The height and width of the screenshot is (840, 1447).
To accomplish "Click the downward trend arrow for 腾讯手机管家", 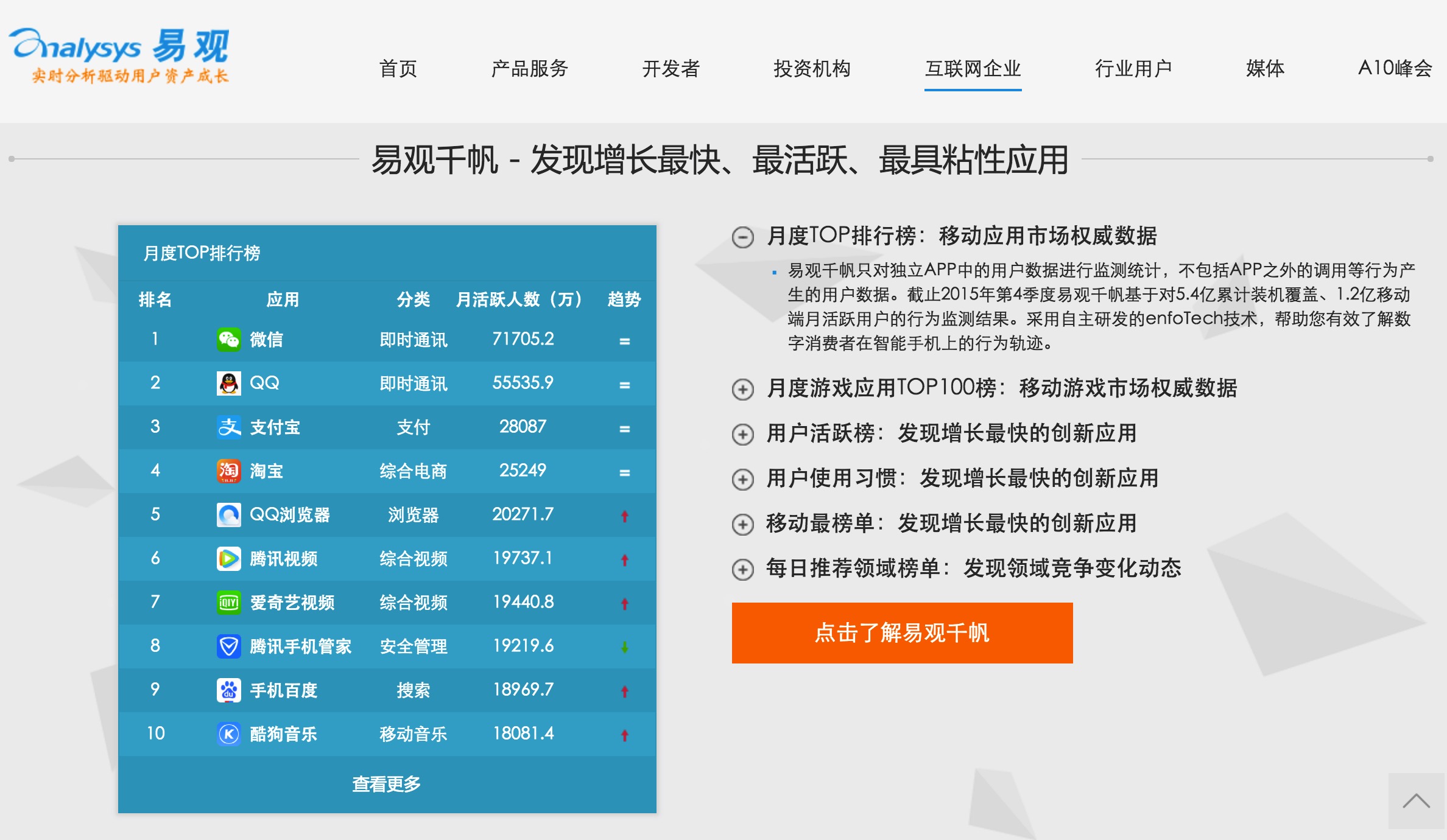I will (x=624, y=646).
